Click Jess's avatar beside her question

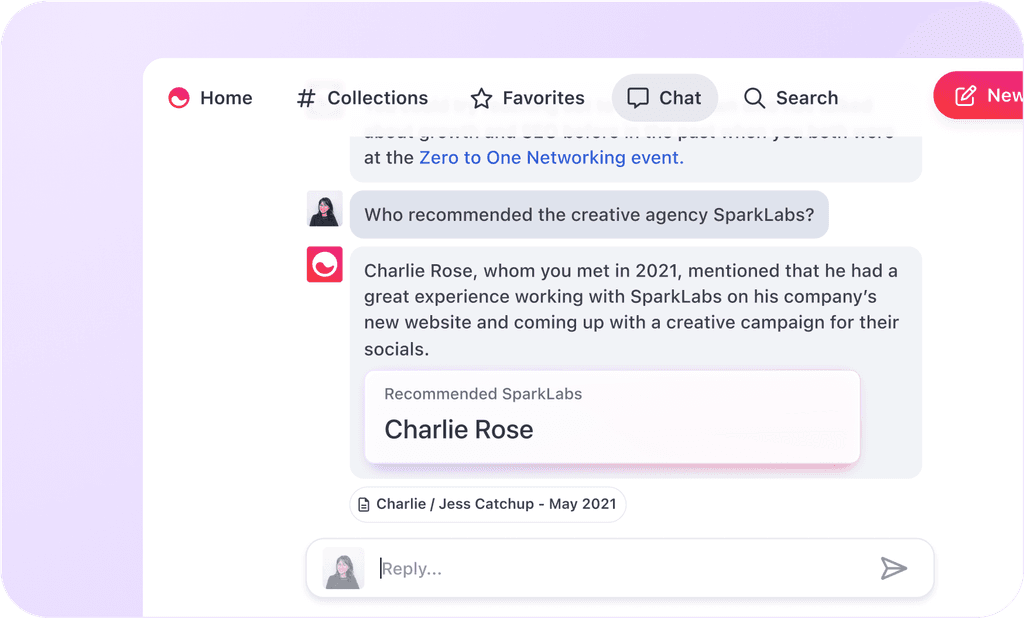coord(324,210)
